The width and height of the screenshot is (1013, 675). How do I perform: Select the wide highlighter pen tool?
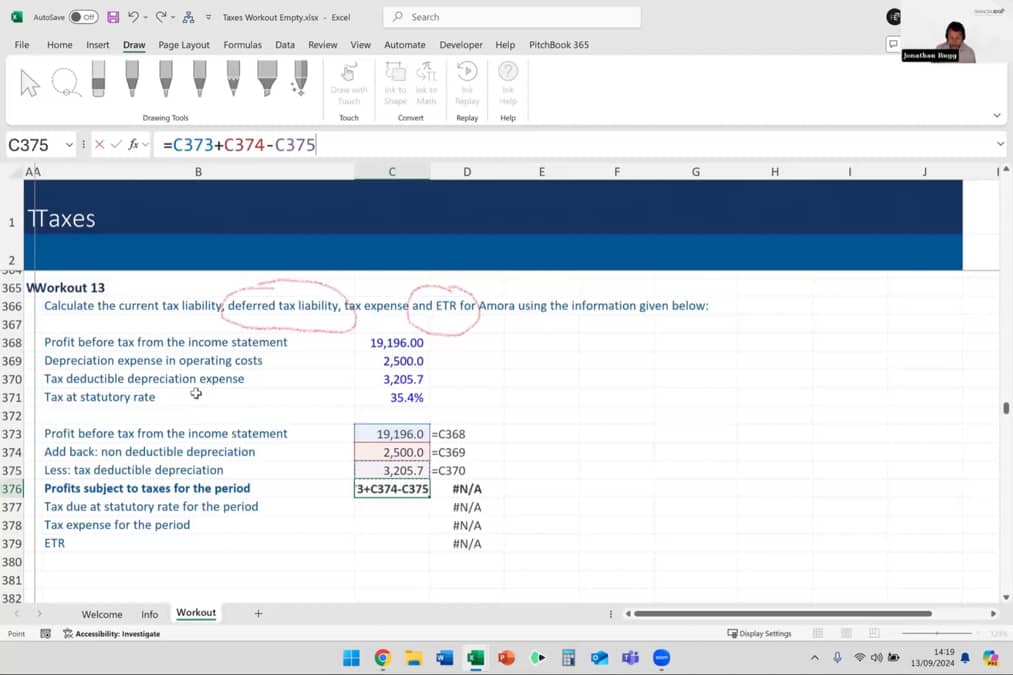point(267,79)
